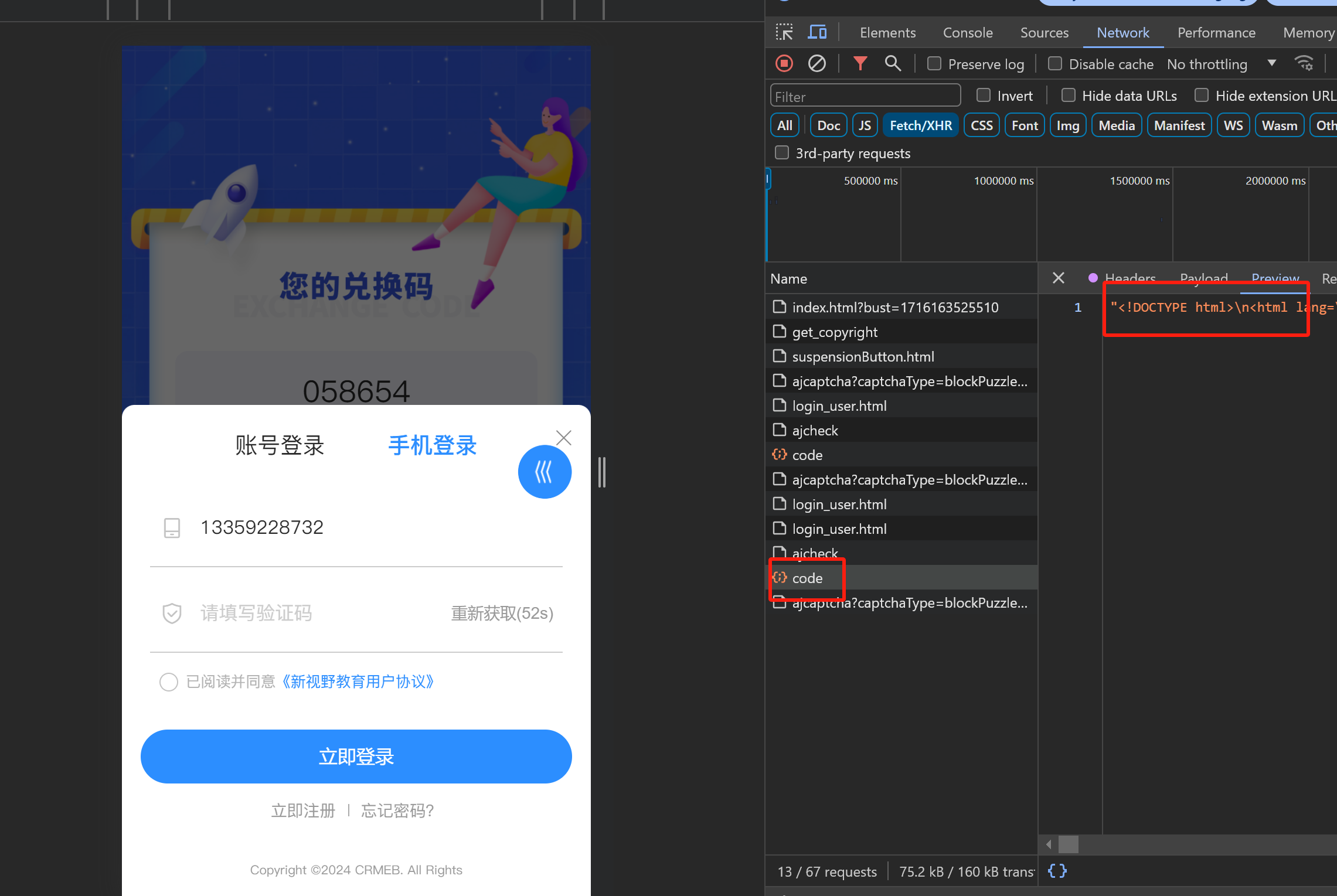Select the Network tab

1122,33
